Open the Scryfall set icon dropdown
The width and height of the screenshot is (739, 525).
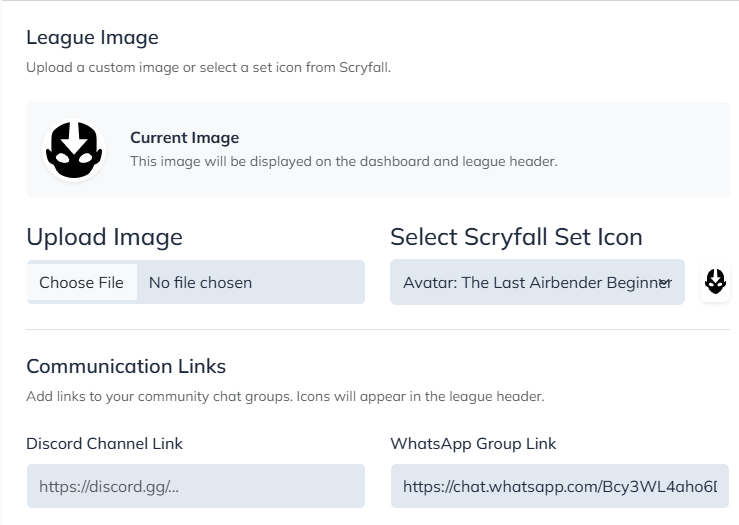click(530, 283)
